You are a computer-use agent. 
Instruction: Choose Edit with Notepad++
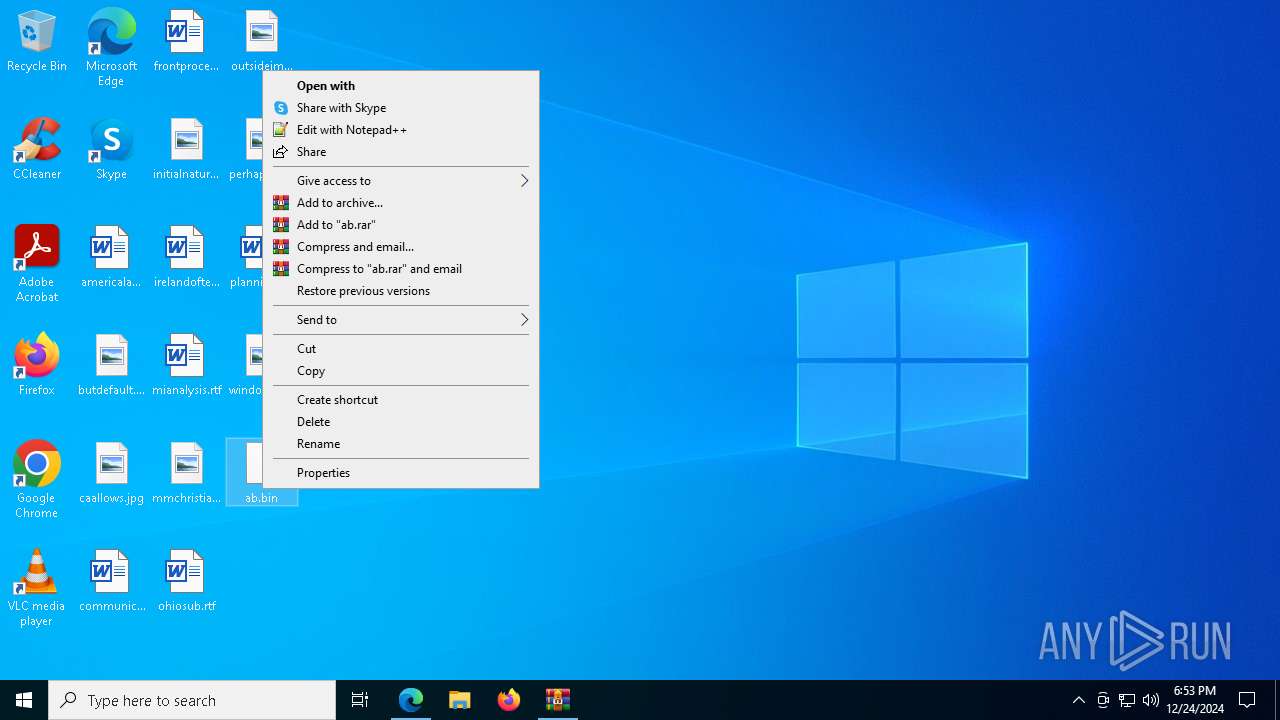pyautogui.click(x=400, y=130)
